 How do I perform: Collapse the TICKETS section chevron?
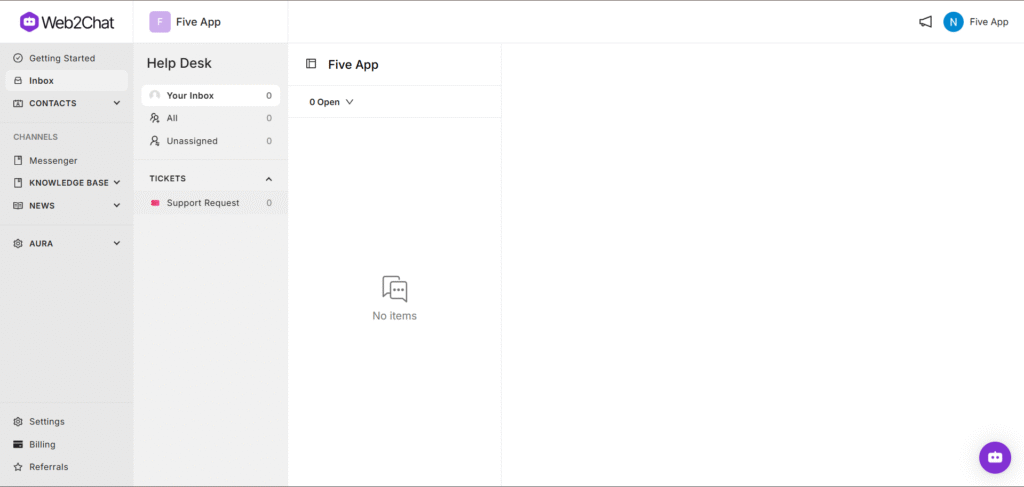(268, 179)
